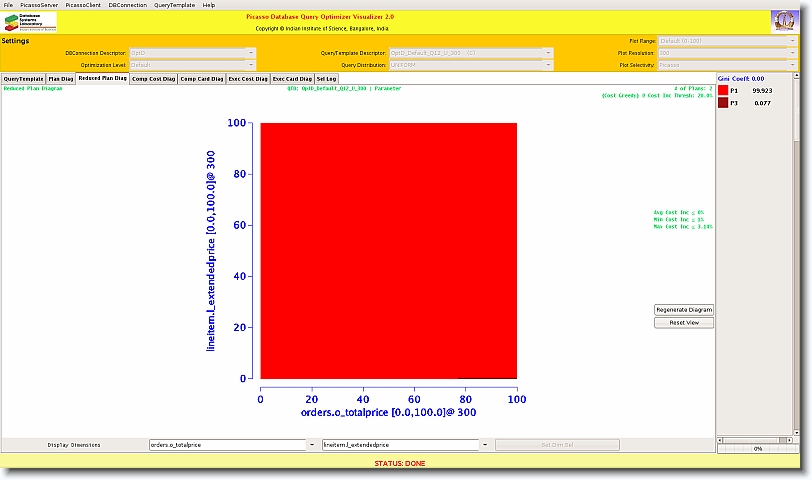Open the QueryTemplate menu in menu bar
This screenshot has width=812, height=480.
point(174,5)
